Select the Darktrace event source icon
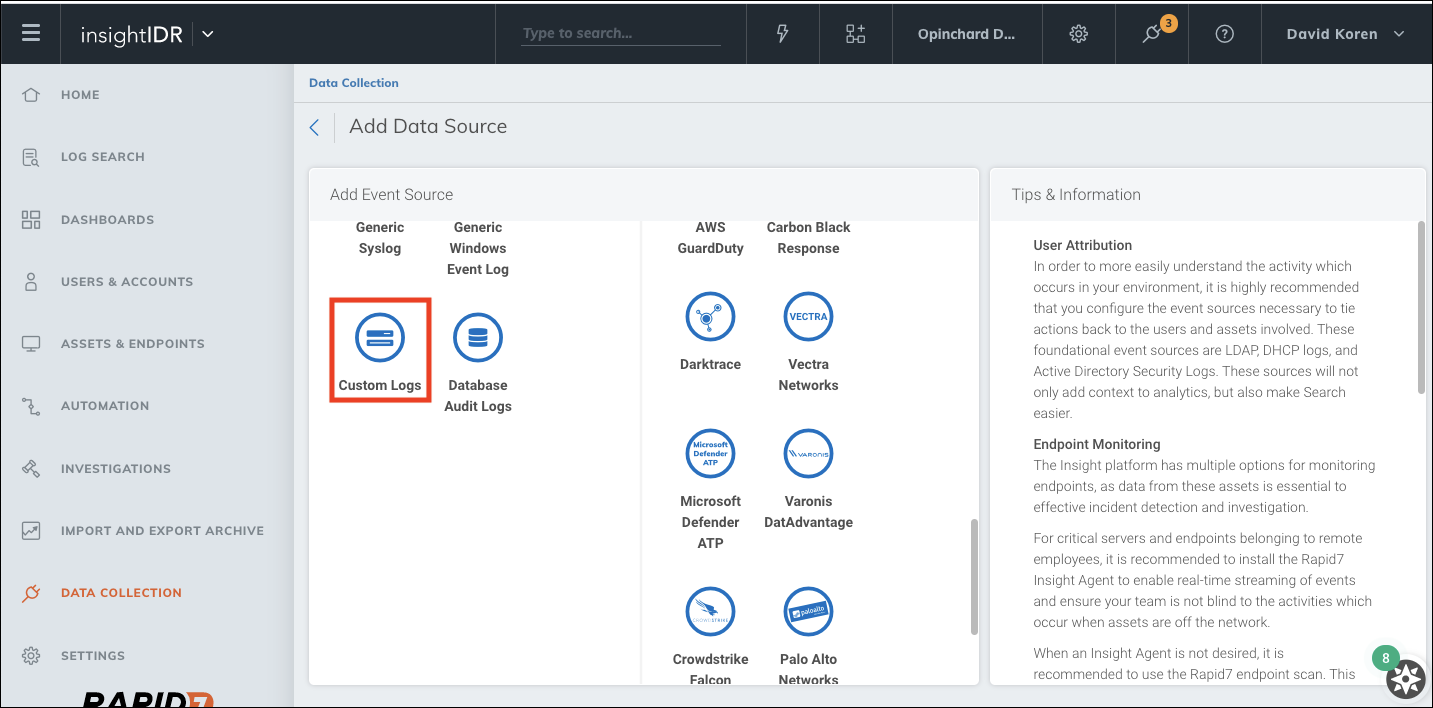The height and width of the screenshot is (708, 1433). (x=710, y=317)
